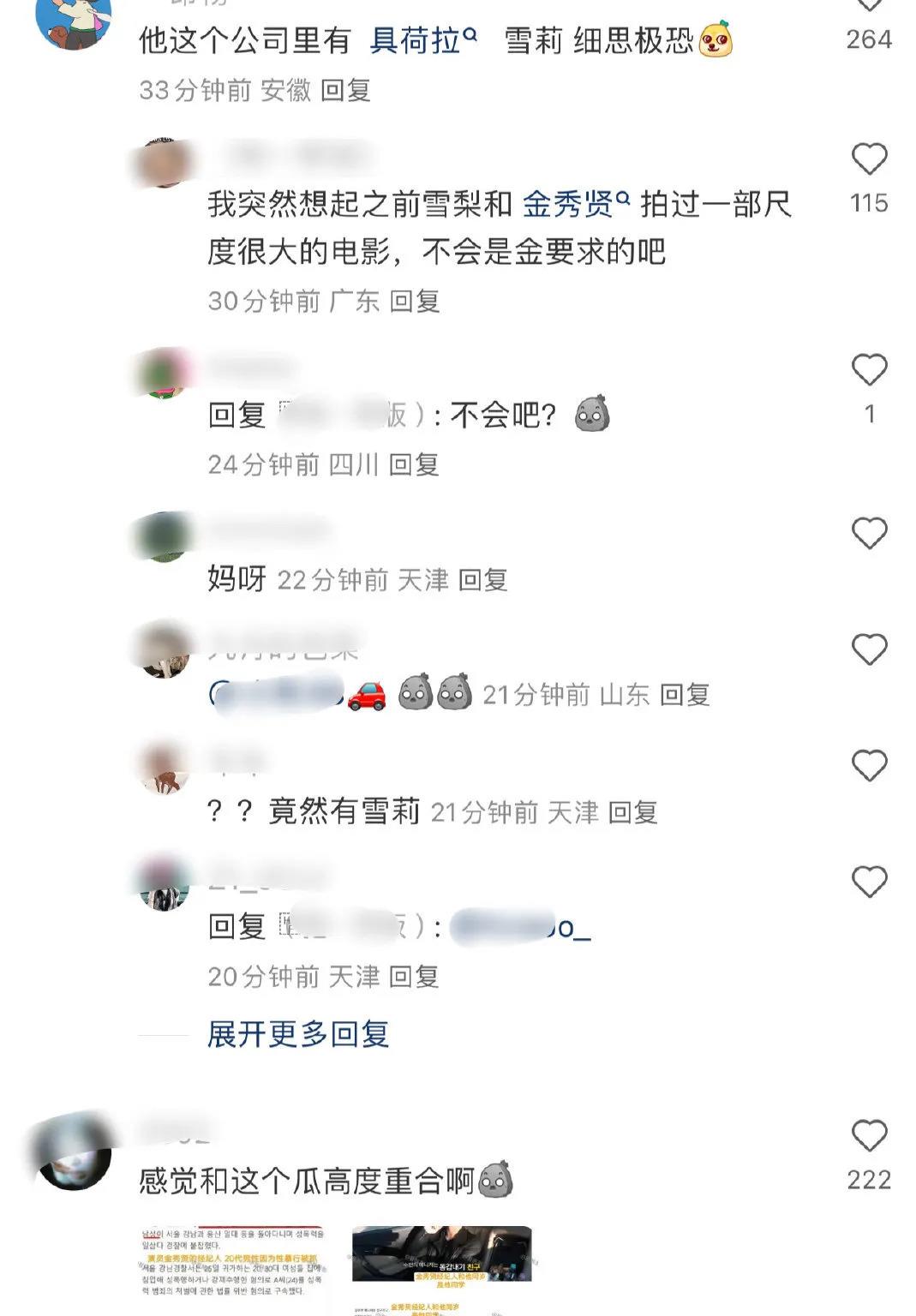916x1316 pixels.
Task: Expand more replies via 展开更多回复
Action: pyautogui.click(x=298, y=1034)
